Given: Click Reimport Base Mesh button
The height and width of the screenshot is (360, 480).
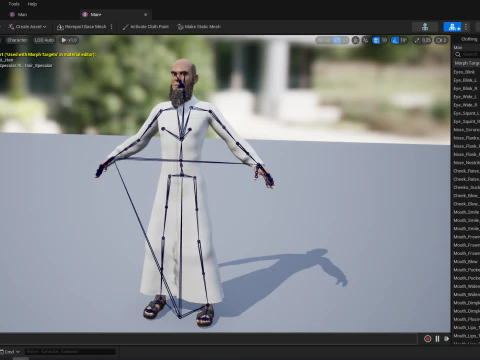Looking at the screenshot, I should [82, 27].
